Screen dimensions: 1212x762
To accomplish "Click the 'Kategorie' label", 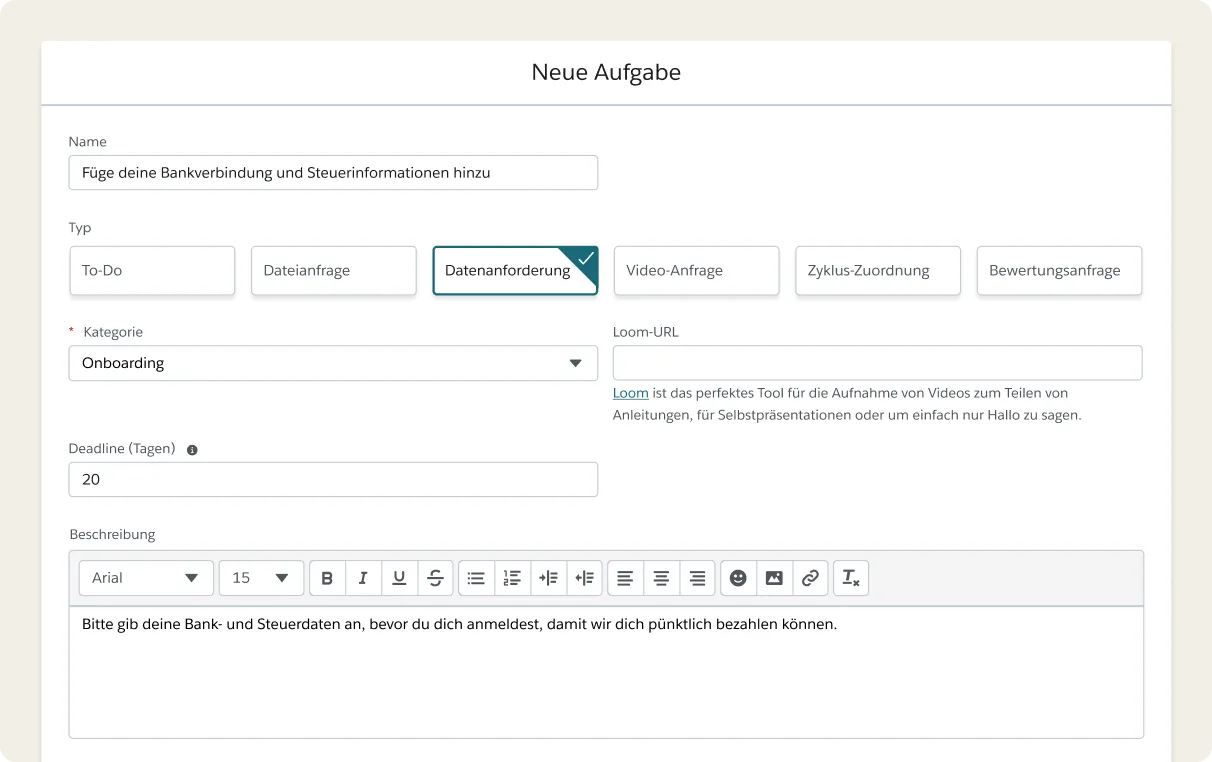I will [x=113, y=332].
